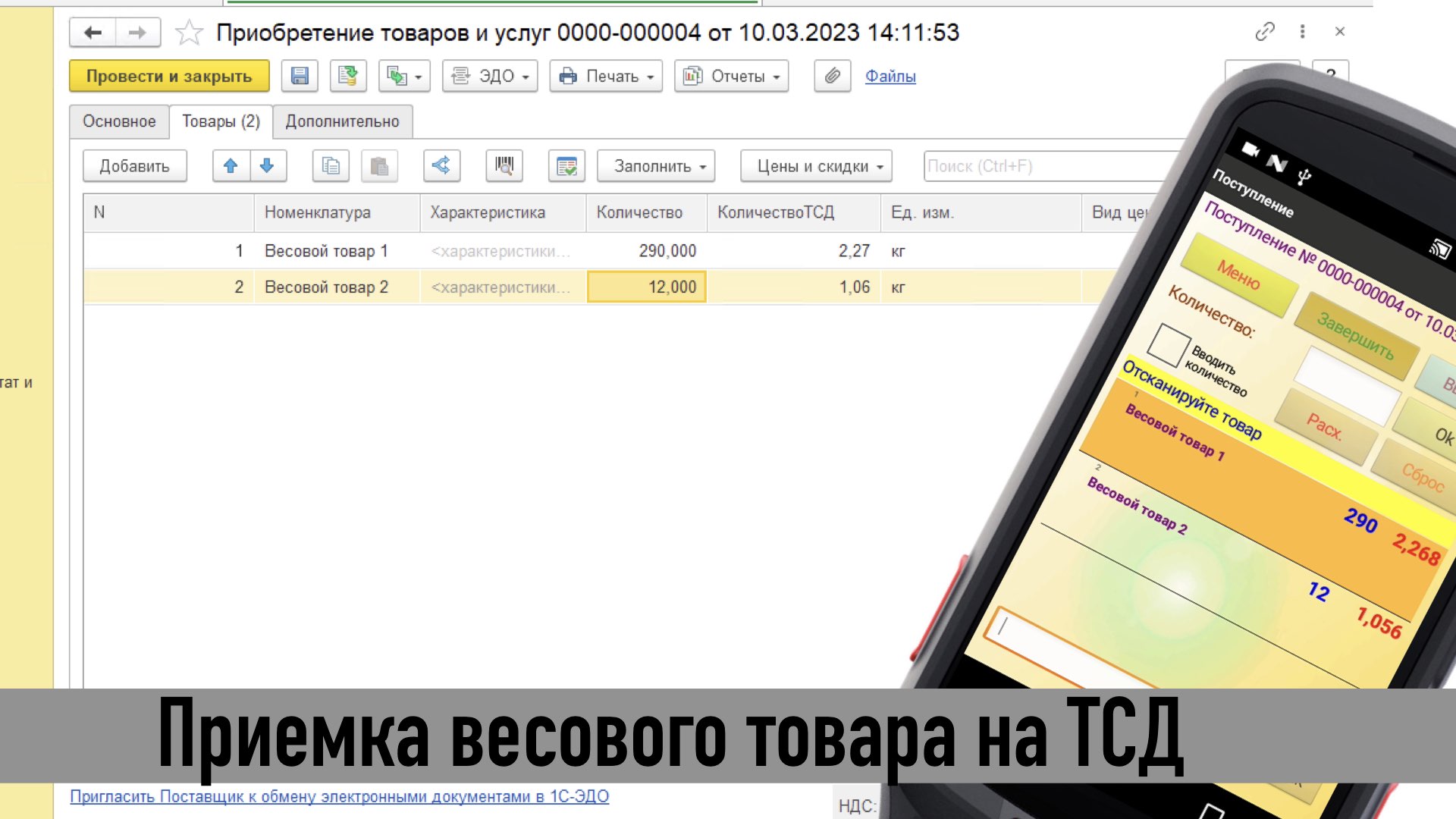
Task: Move row up with blue up arrow
Action: 231,166
